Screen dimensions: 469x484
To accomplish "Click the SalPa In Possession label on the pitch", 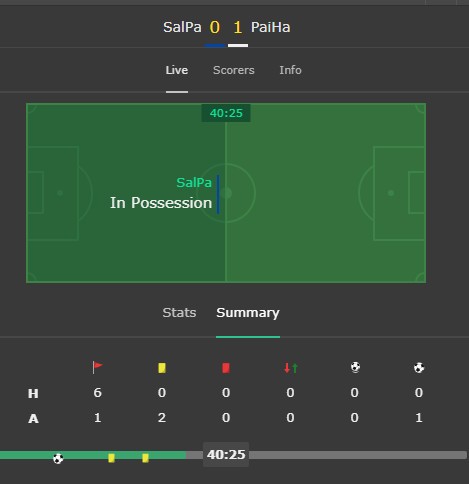I will [161, 193].
